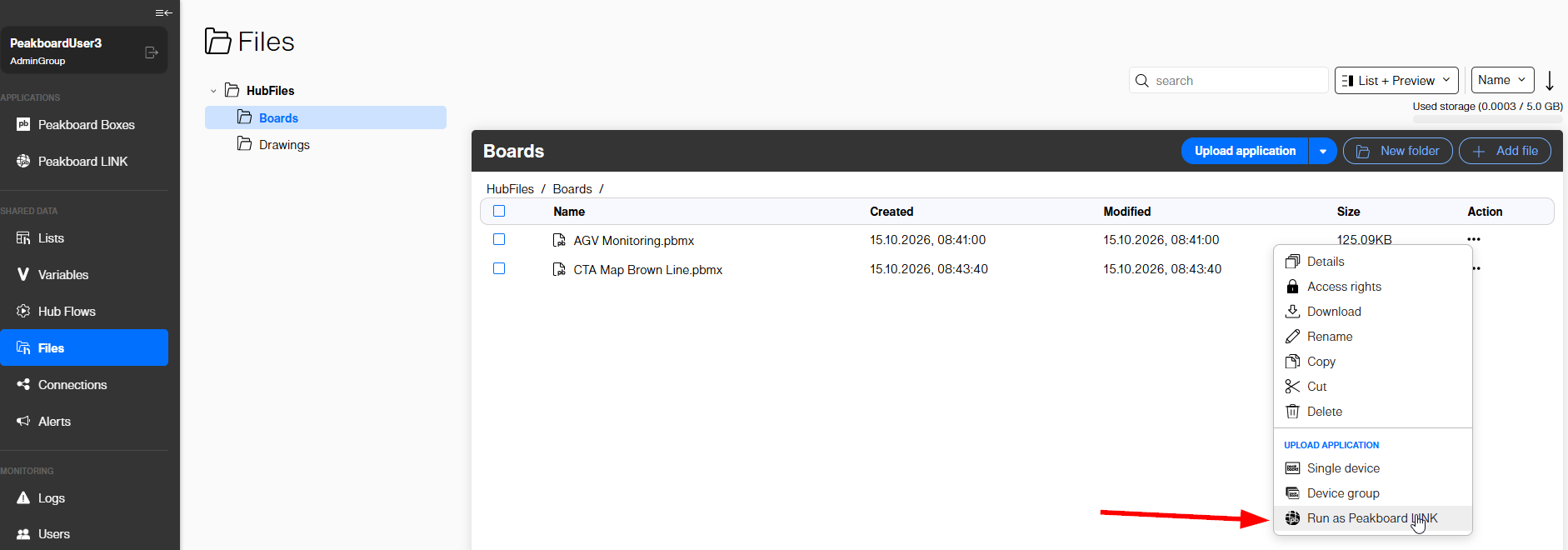Screen dimensions: 1568x550
Task: Toggle the select-all checkbox in the header
Action: [499, 211]
